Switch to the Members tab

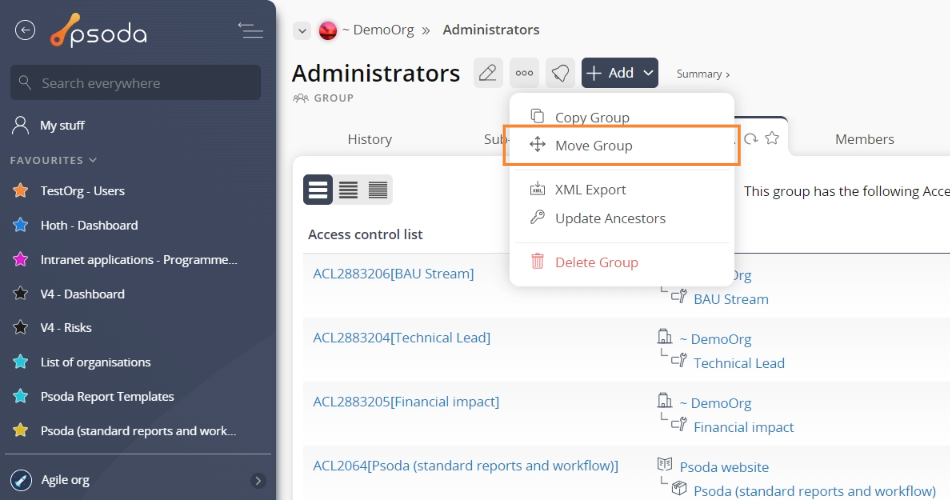click(x=864, y=139)
